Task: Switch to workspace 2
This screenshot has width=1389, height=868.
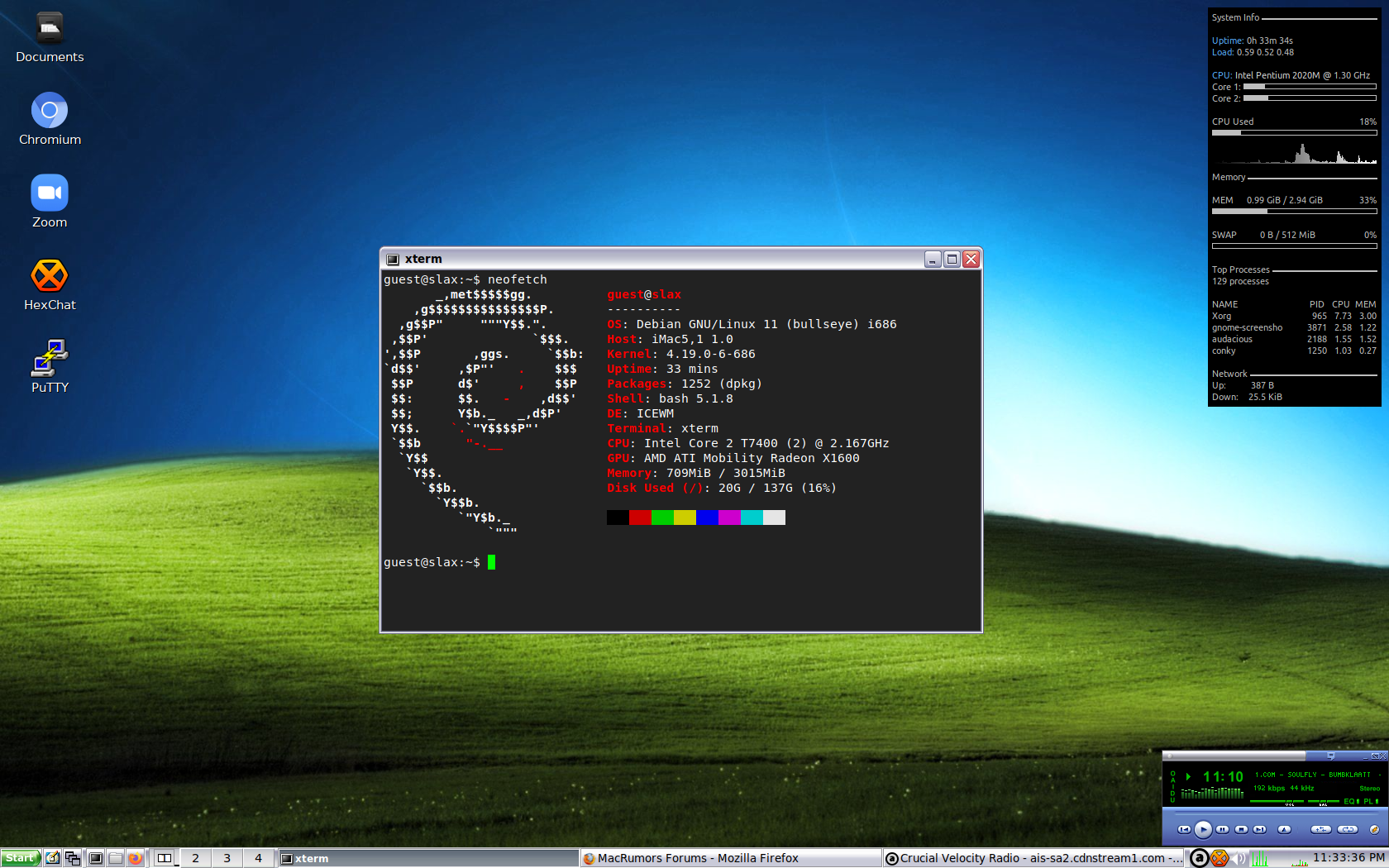Action: pyautogui.click(x=196, y=858)
